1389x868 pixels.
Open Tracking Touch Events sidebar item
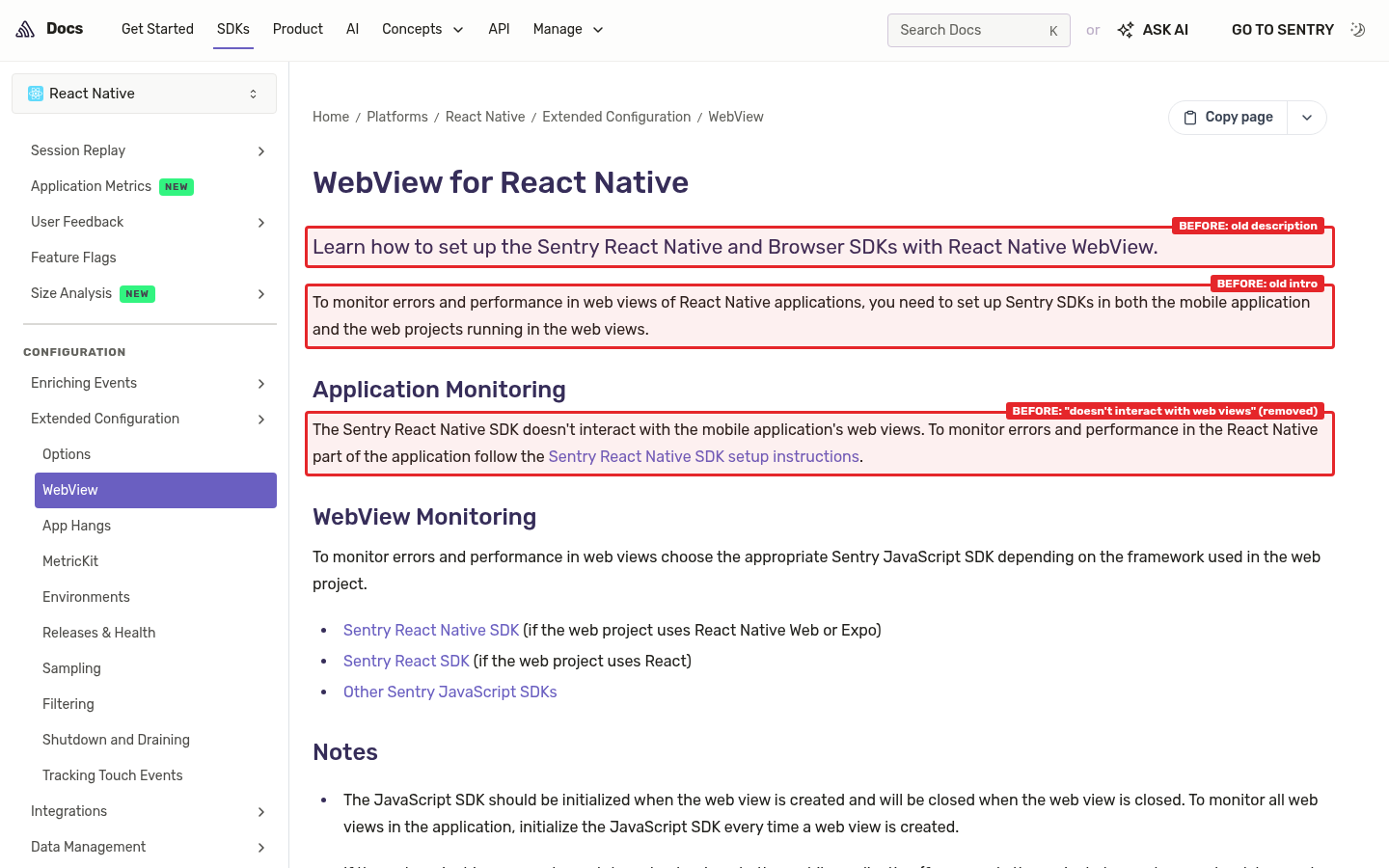[x=112, y=775]
